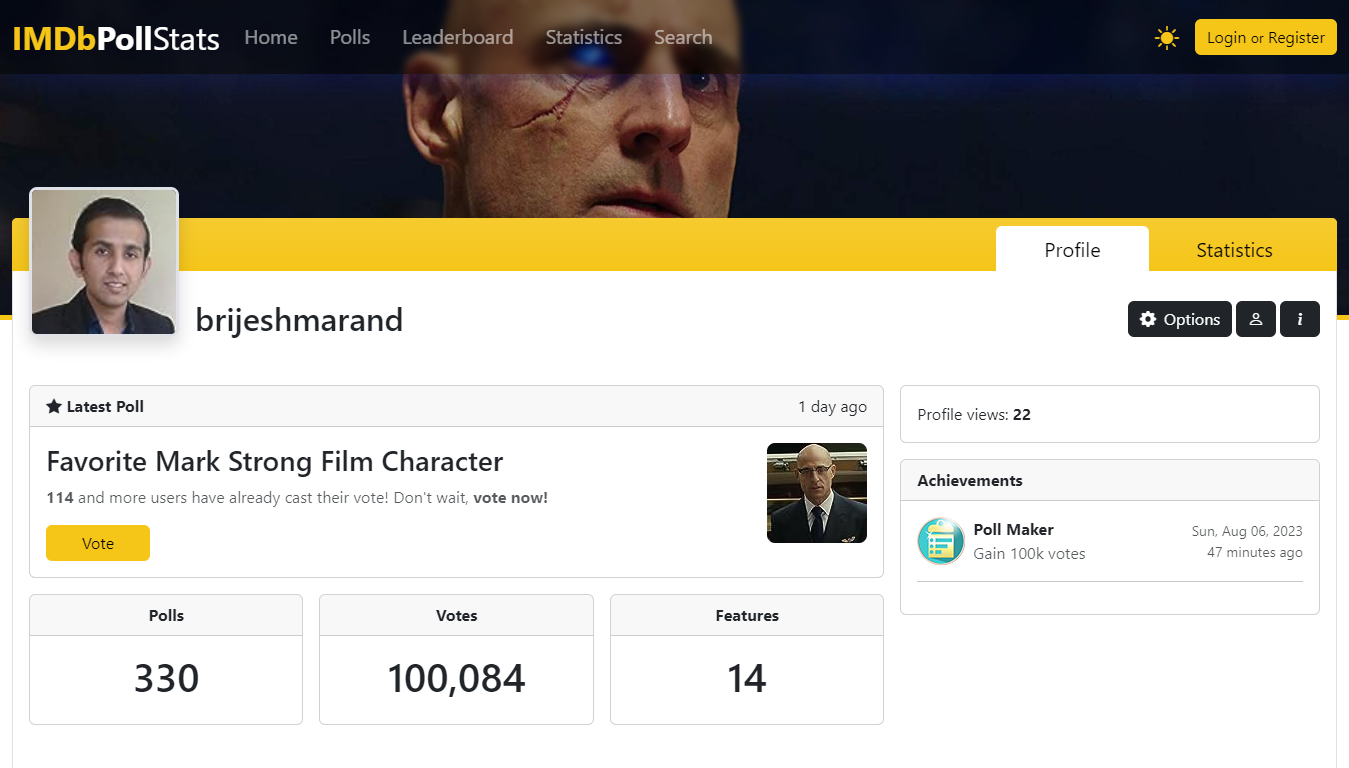The height and width of the screenshot is (768, 1349).
Task: Click the Polls count card showing 330
Action: [166, 659]
